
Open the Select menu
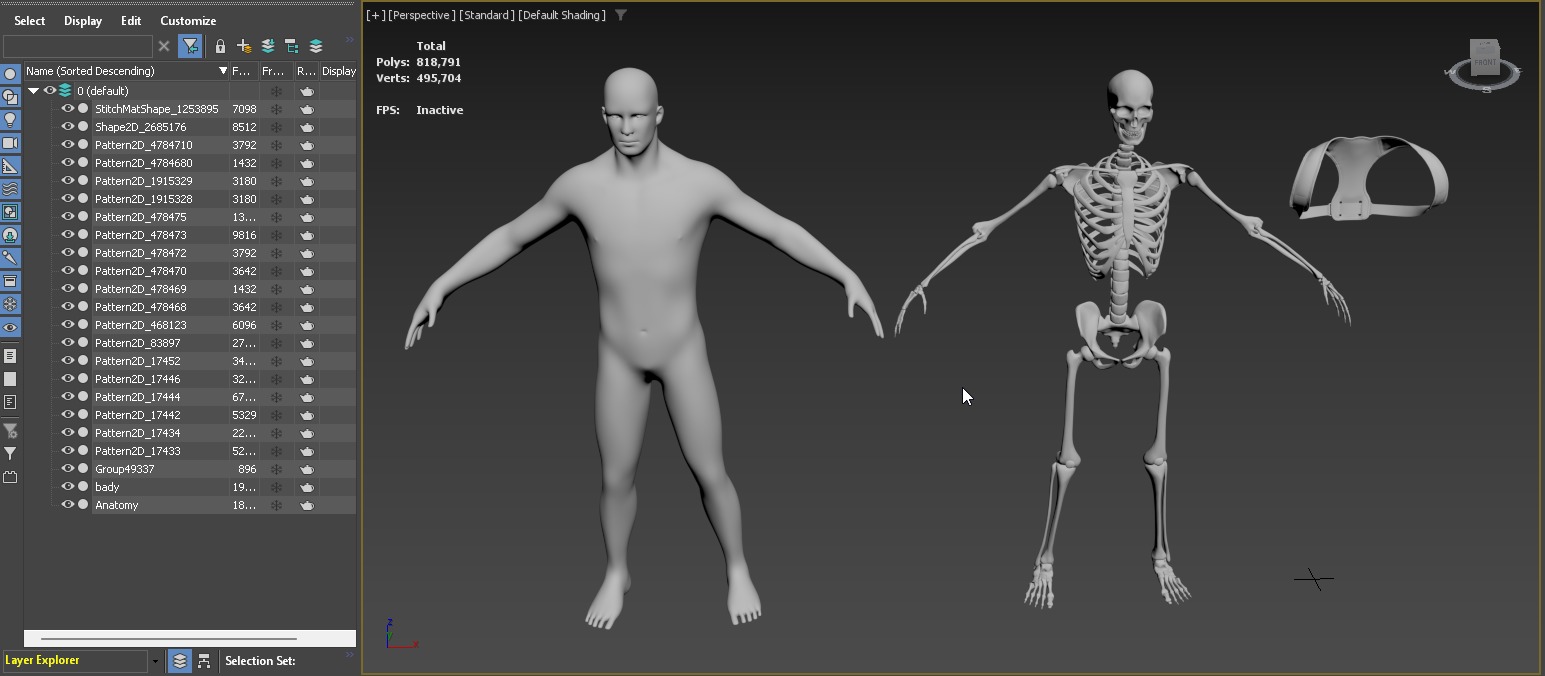(30, 20)
